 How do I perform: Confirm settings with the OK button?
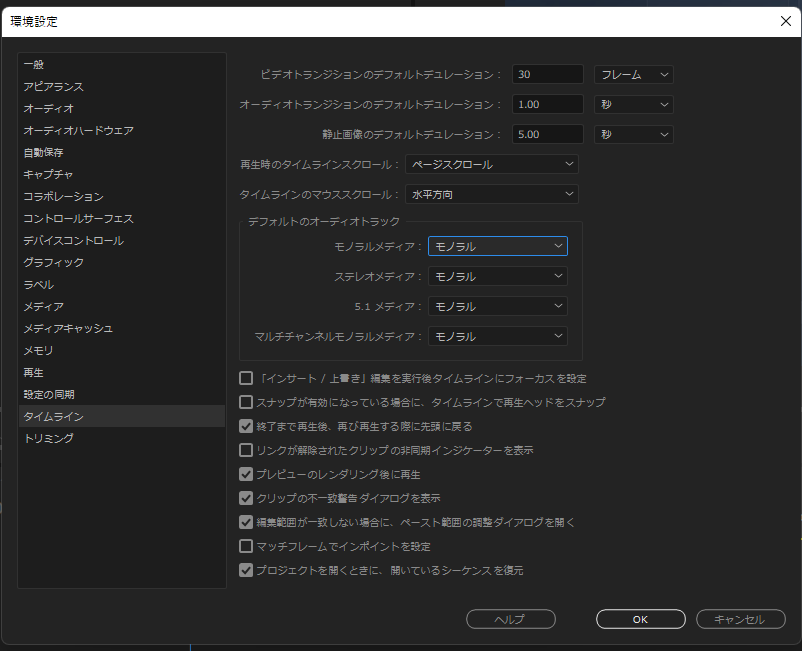coord(640,619)
